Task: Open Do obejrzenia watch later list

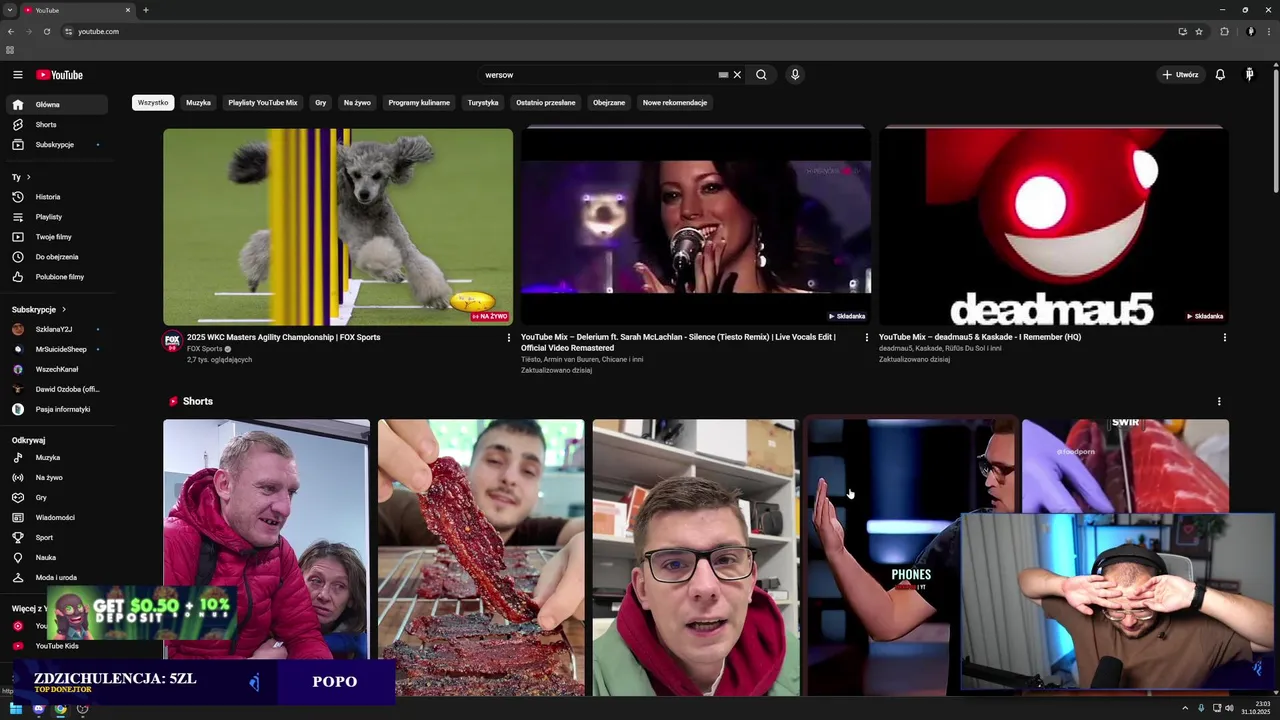Action: point(58,256)
